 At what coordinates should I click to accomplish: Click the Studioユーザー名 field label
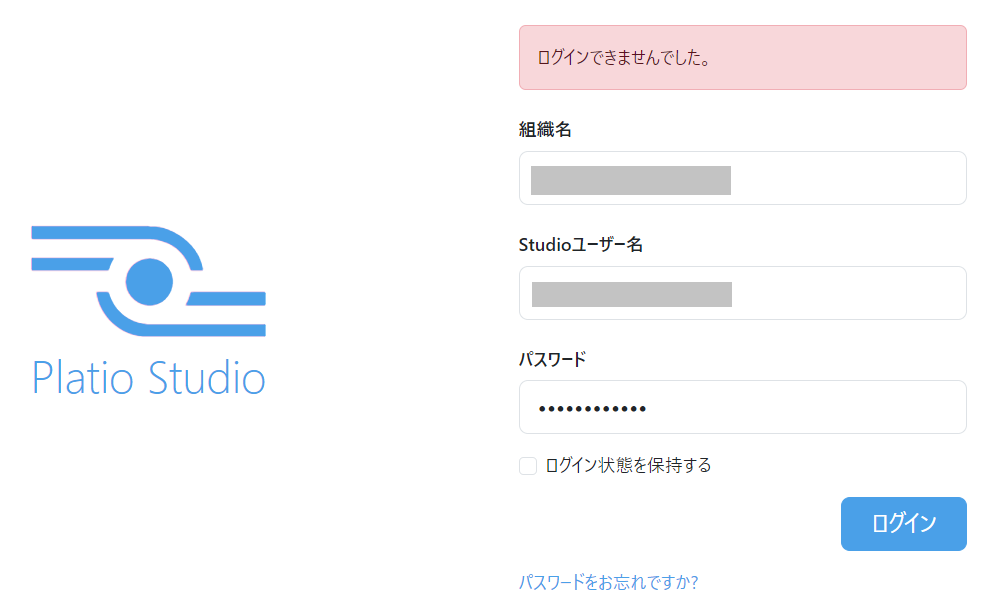[580, 244]
